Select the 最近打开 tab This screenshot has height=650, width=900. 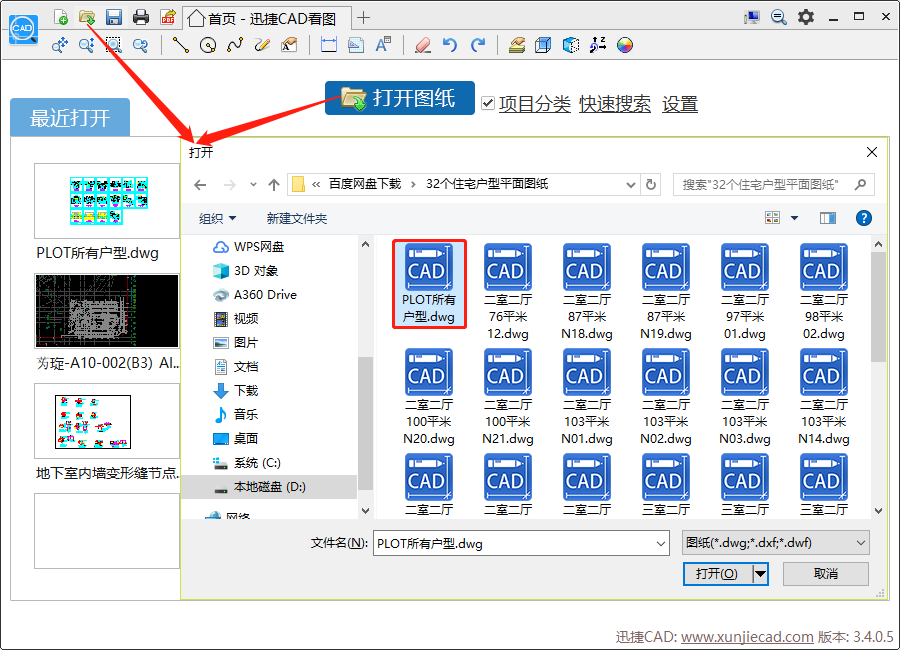70,118
